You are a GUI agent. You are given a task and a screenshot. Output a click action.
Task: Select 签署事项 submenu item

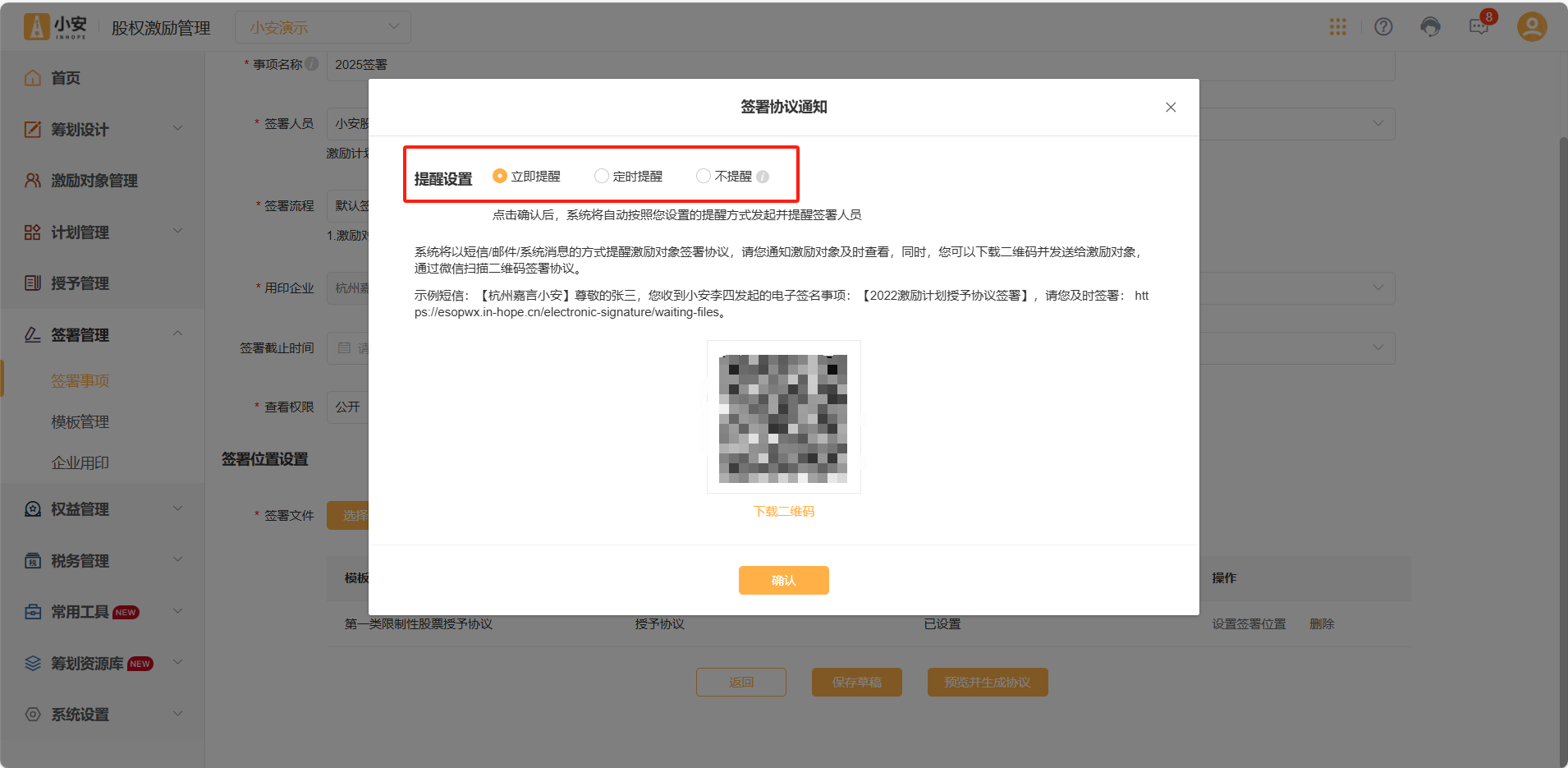(x=80, y=381)
